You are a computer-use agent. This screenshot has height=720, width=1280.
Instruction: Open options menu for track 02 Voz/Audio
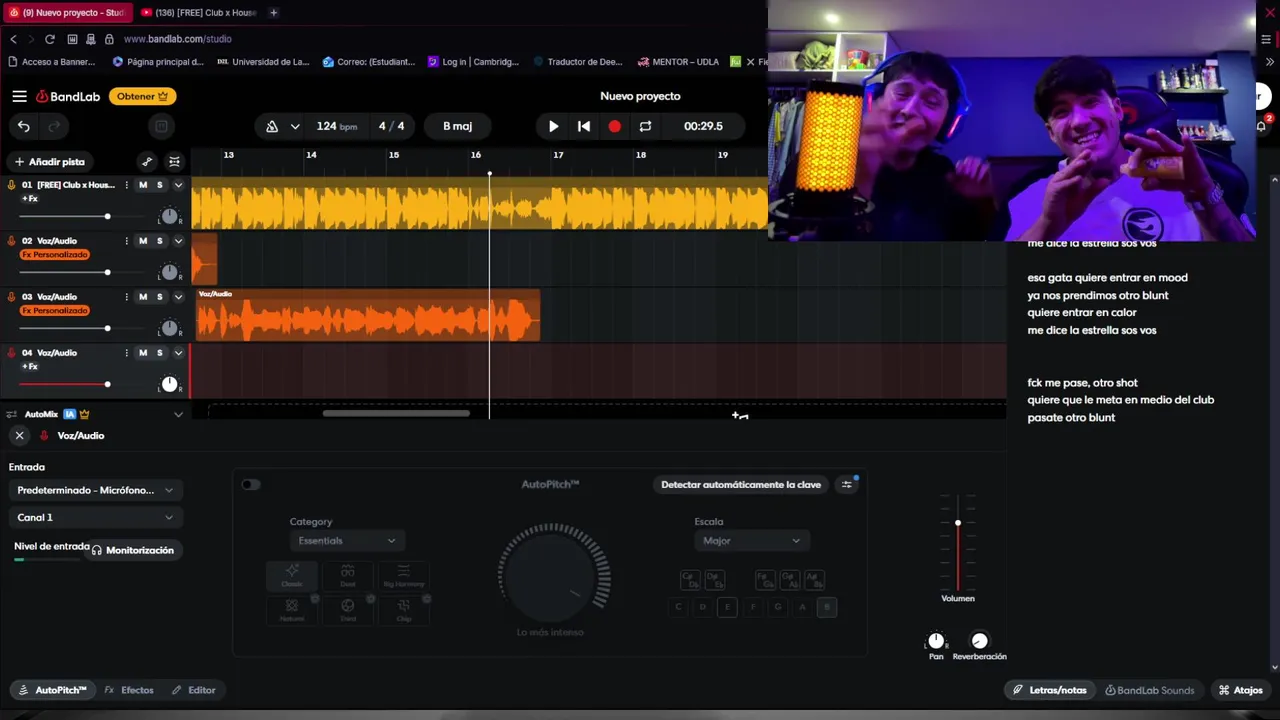click(126, 241)
